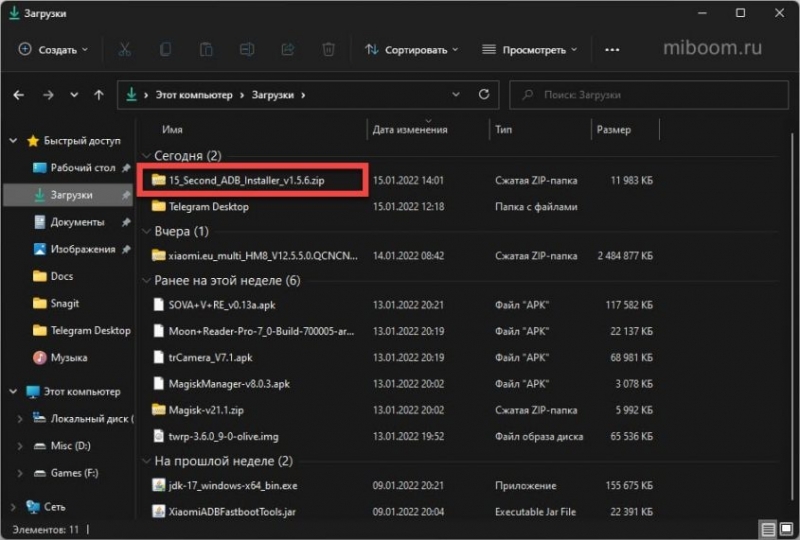
Task: Expand the Локальный диск node
Action: pos(19,419)
